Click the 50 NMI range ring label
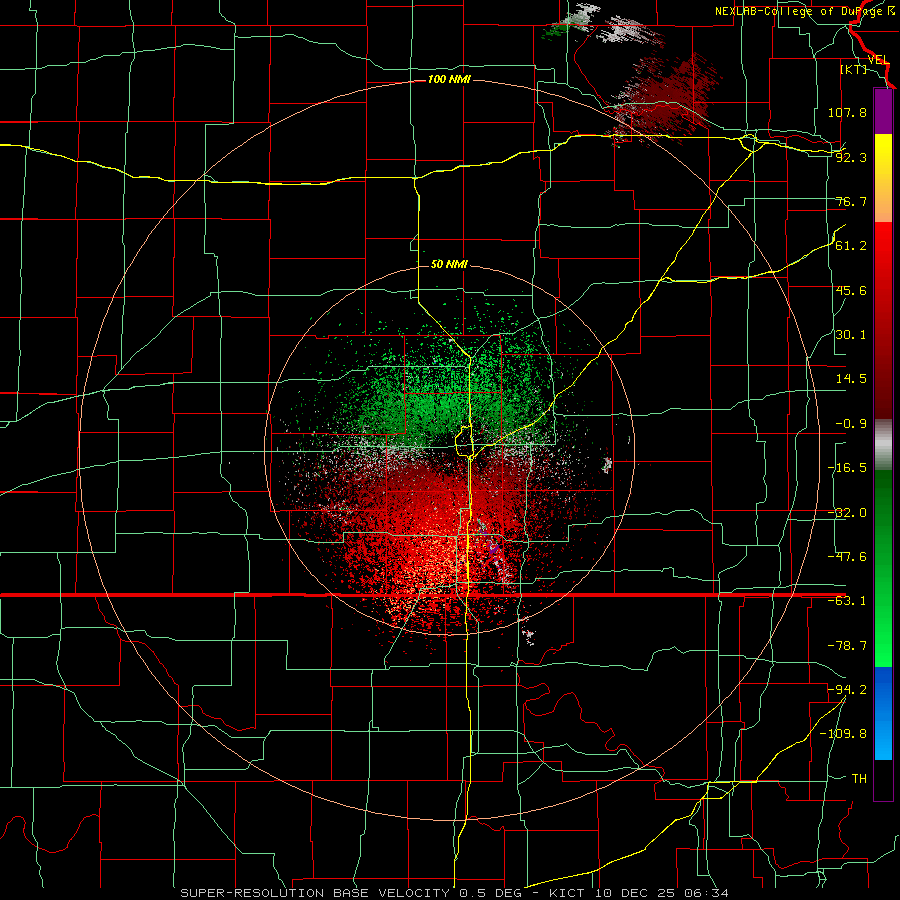 [x=449, y=264]
